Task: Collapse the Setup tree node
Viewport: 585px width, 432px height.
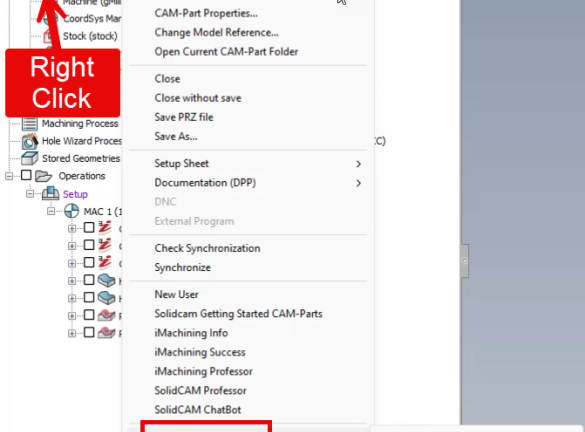Action: [30, 194]
